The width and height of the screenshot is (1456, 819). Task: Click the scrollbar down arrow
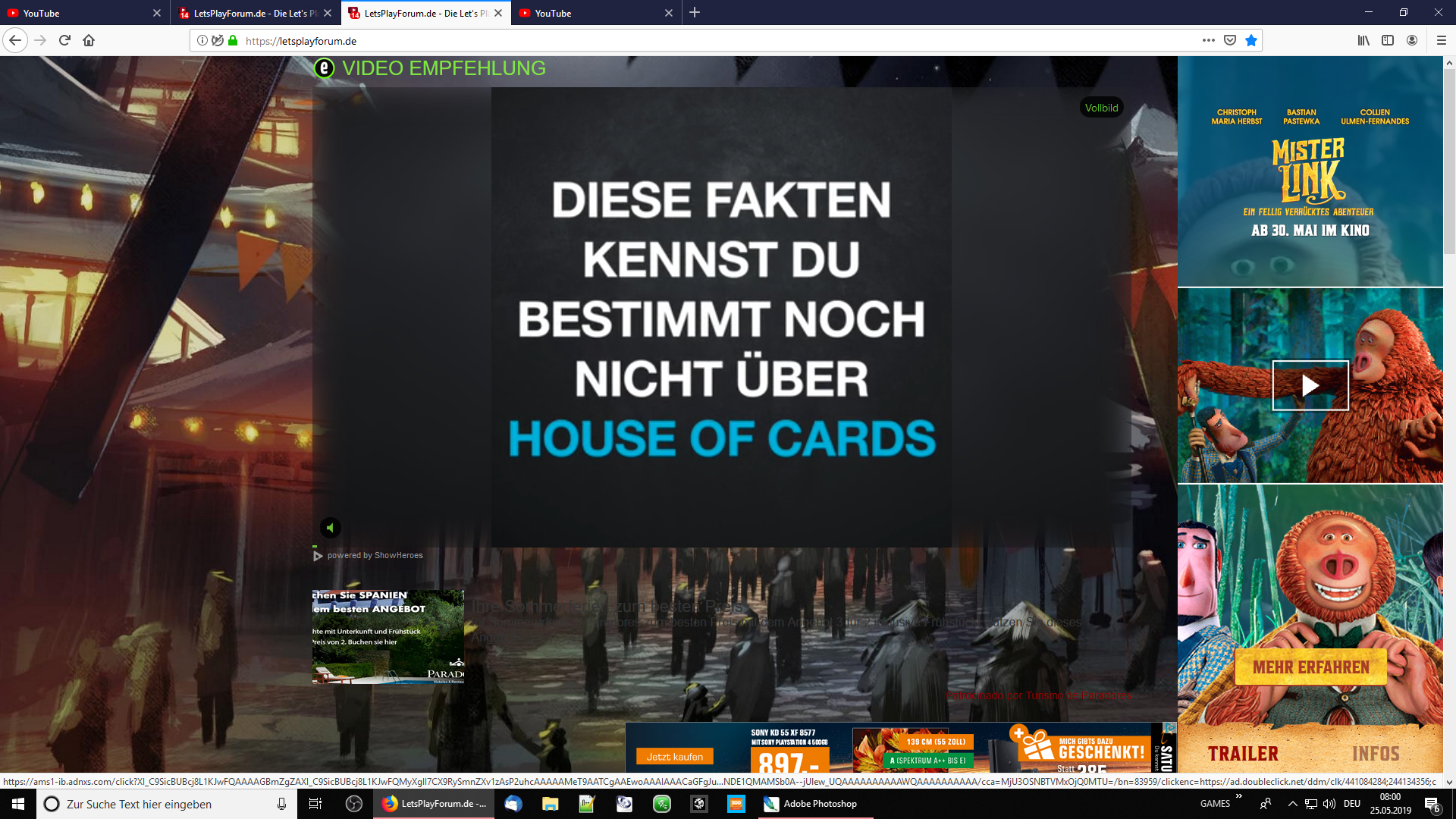(x=1449, y=782)
